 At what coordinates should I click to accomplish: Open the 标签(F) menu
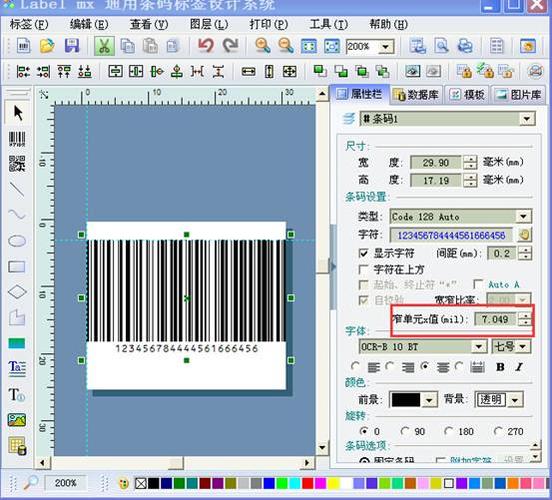pyautogui.click(x=29, y=24)
